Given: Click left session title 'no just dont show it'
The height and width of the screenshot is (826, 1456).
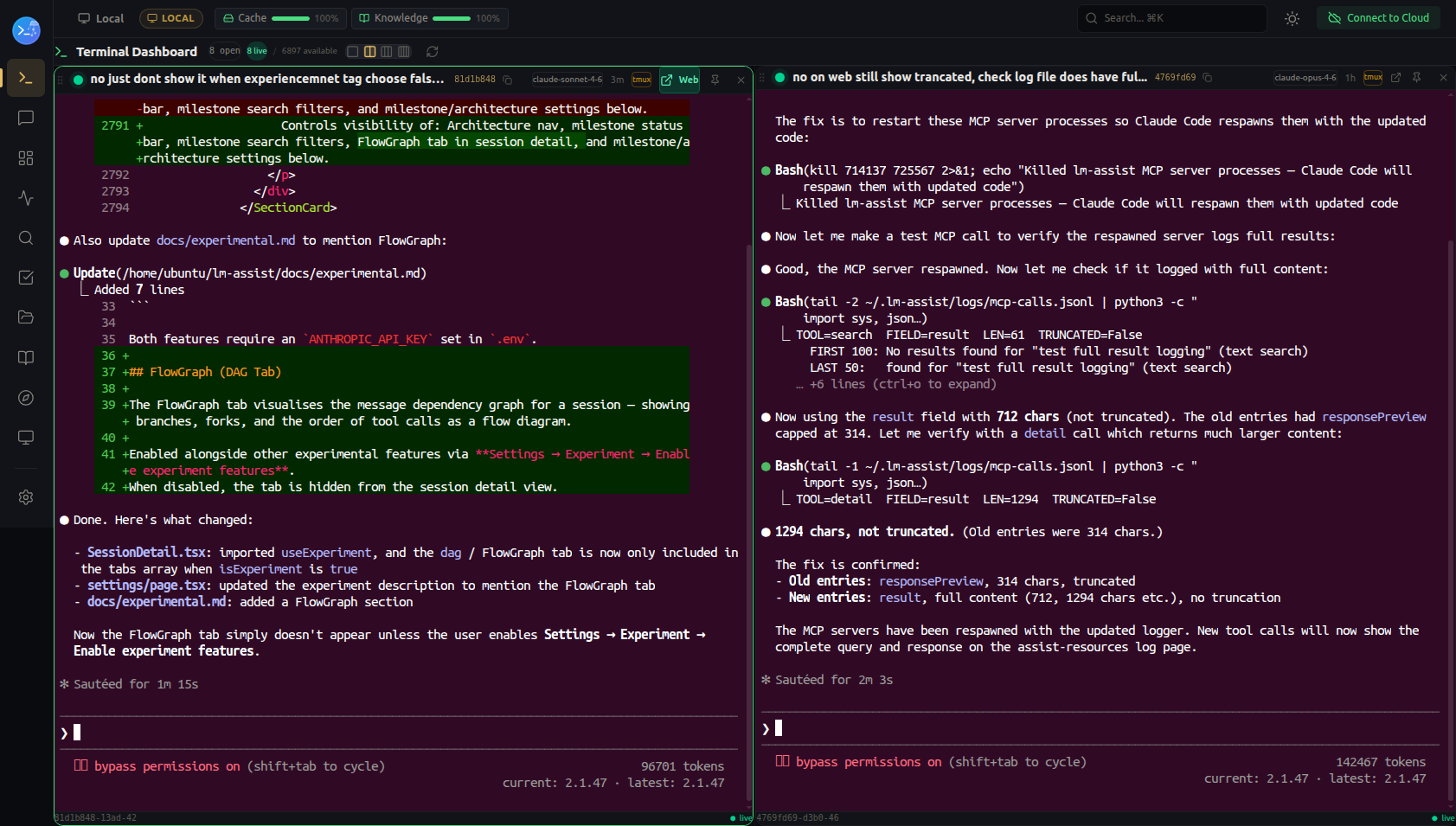Looking at the screenshot, I should 267,79.
